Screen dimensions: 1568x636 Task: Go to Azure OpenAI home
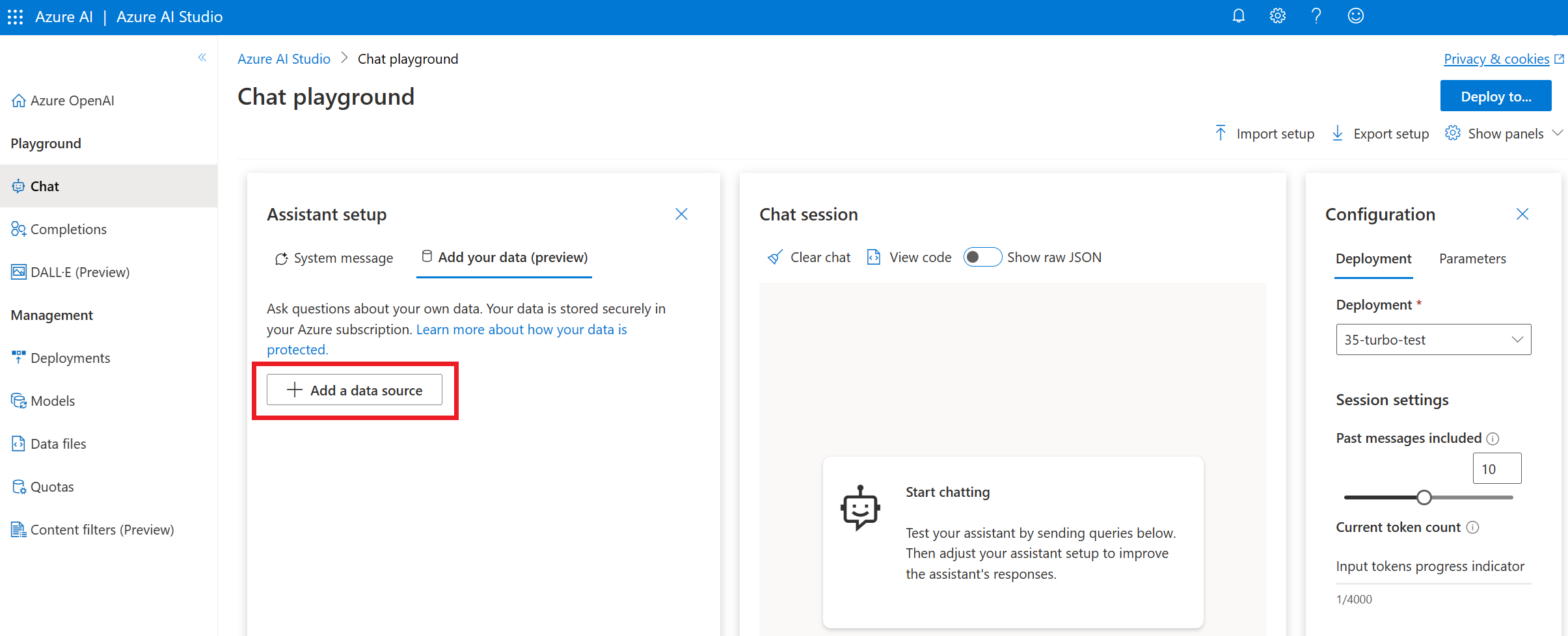coord(63,101)
